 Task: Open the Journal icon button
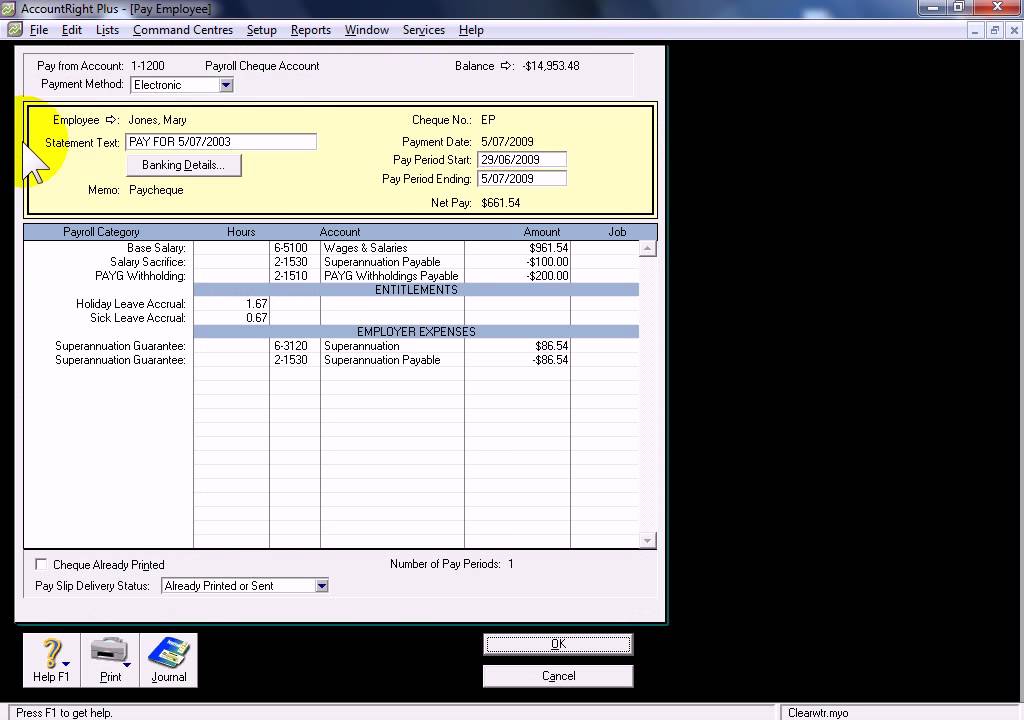(168, 660)
